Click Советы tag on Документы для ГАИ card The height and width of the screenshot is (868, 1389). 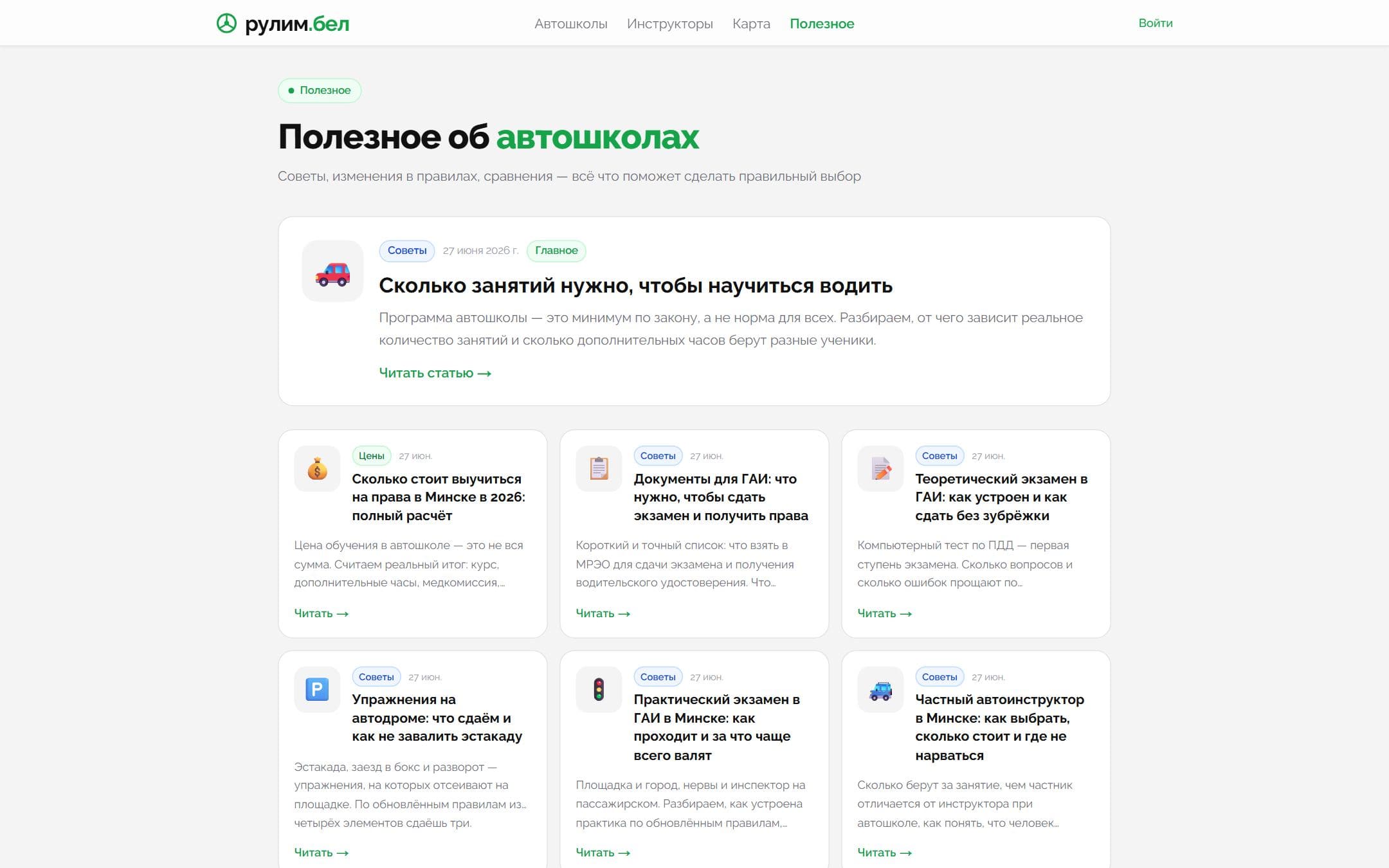[658, 456]
